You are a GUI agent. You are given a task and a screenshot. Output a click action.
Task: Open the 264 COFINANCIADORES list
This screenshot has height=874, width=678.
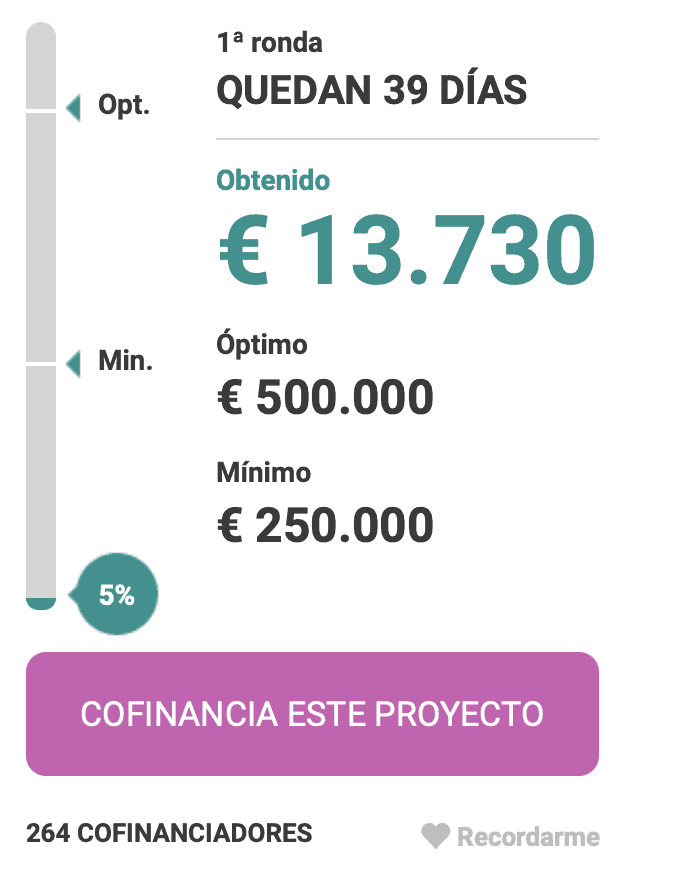[169, 833]
